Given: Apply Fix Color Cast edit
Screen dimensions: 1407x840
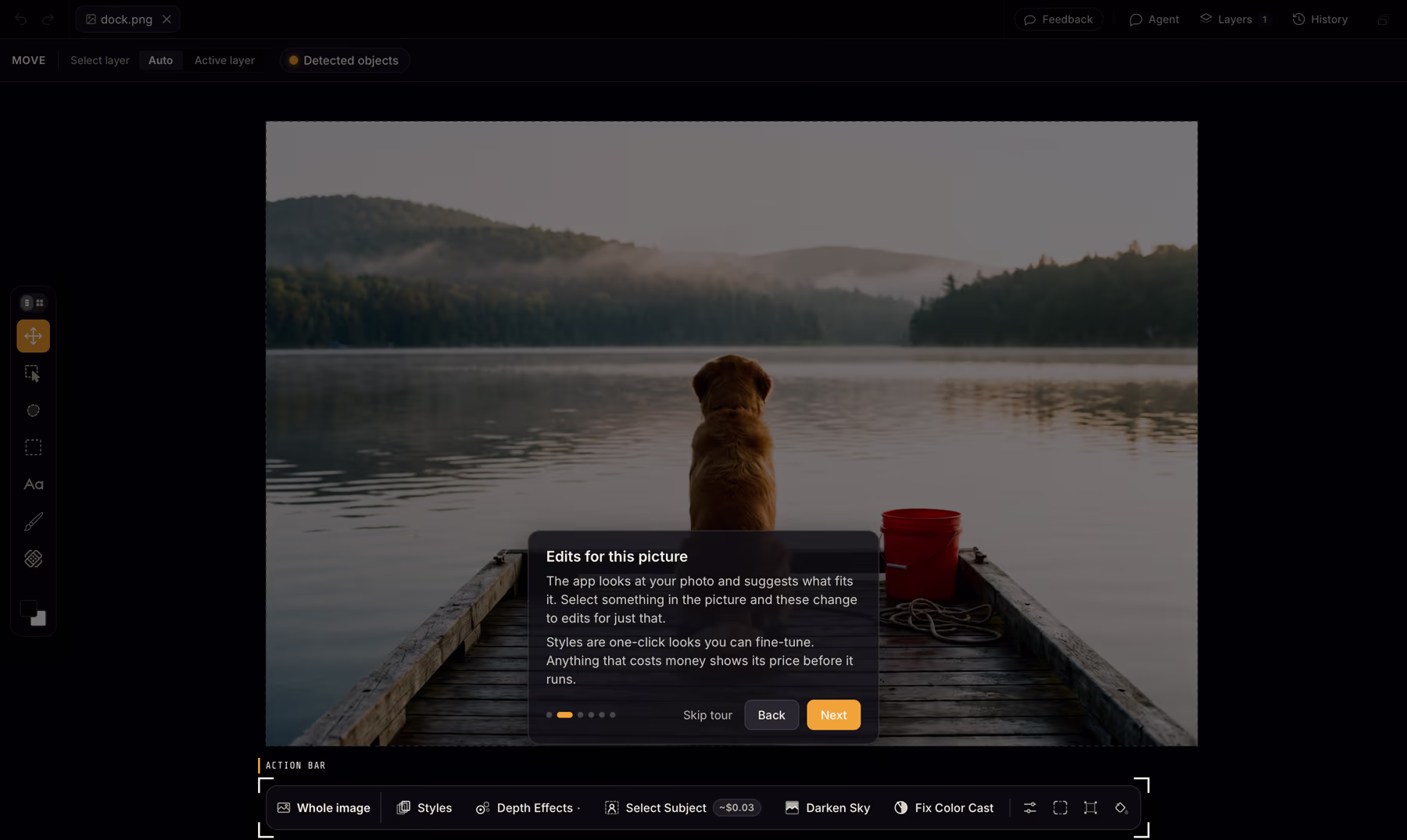Looking at the screenshot, I should click(944, 808).
